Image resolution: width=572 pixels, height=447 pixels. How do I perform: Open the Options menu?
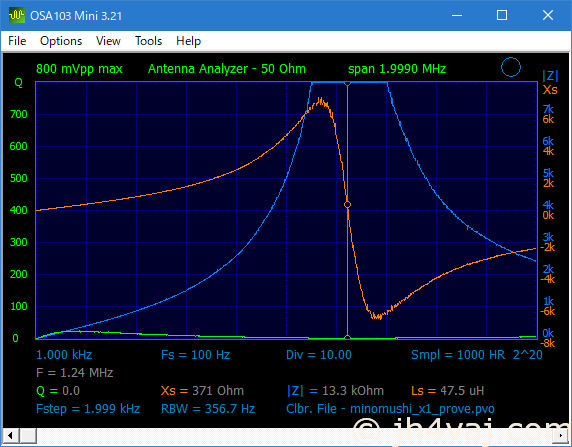pos(61,41)
